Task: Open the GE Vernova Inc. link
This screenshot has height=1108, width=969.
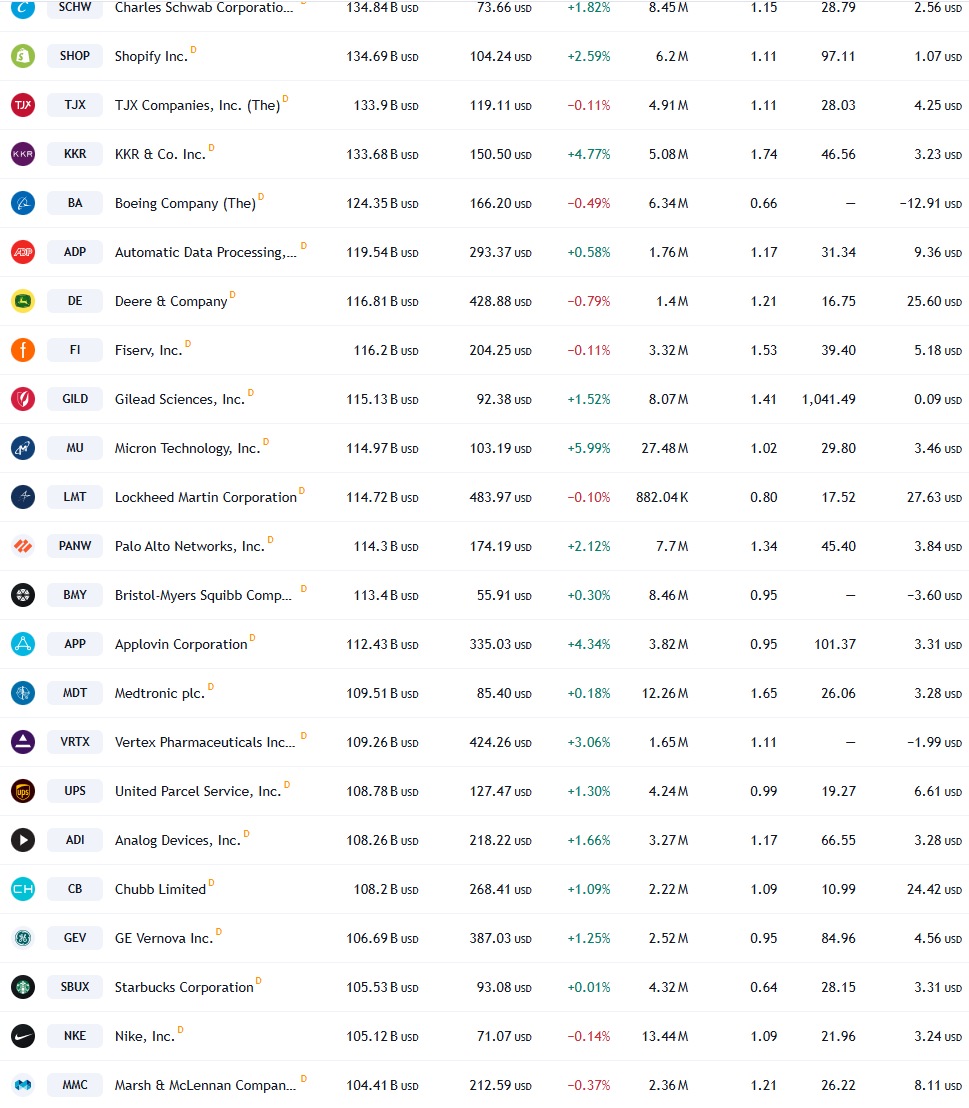Action: pos(164,938)
